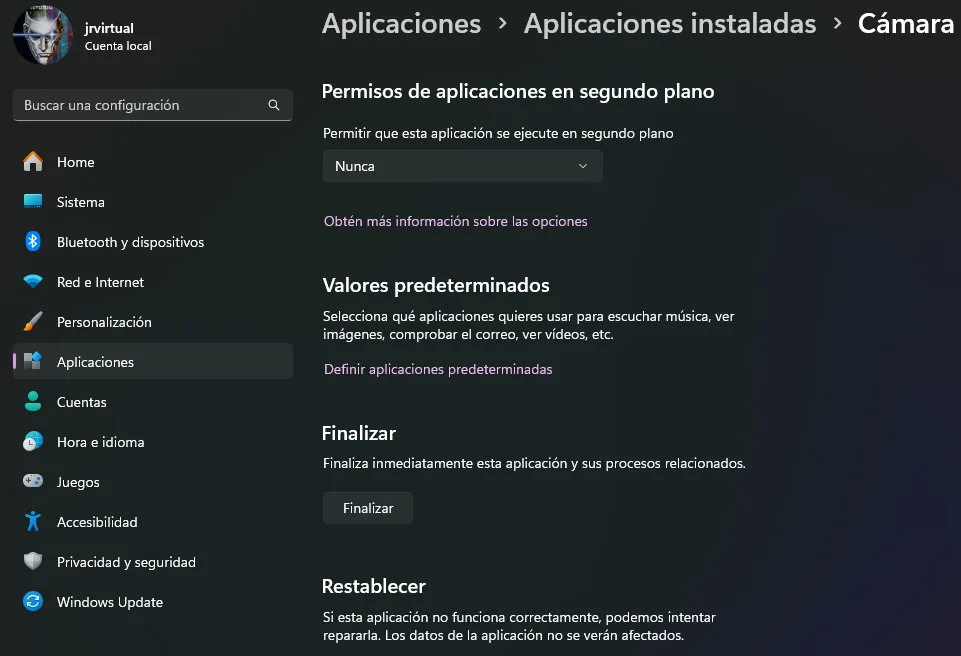Click the Home house icon
The height and width of the screenshot is (656, 961).
coord(33,162)
